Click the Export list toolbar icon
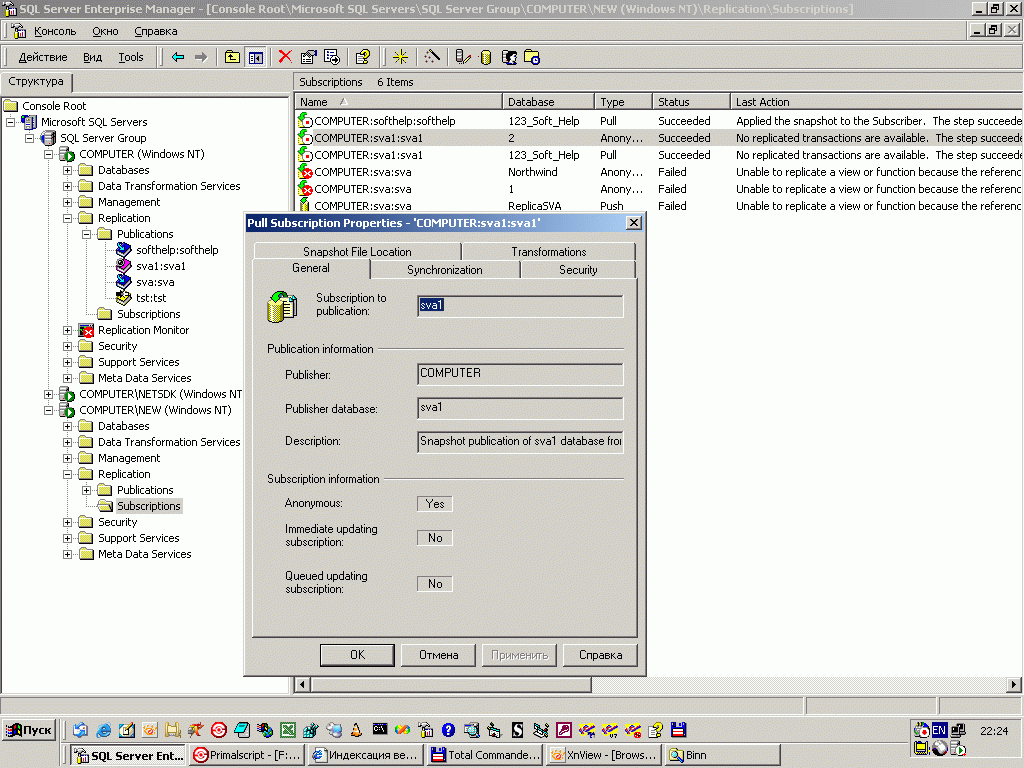Screen dimensions: 1024x768 click(332, 57)
